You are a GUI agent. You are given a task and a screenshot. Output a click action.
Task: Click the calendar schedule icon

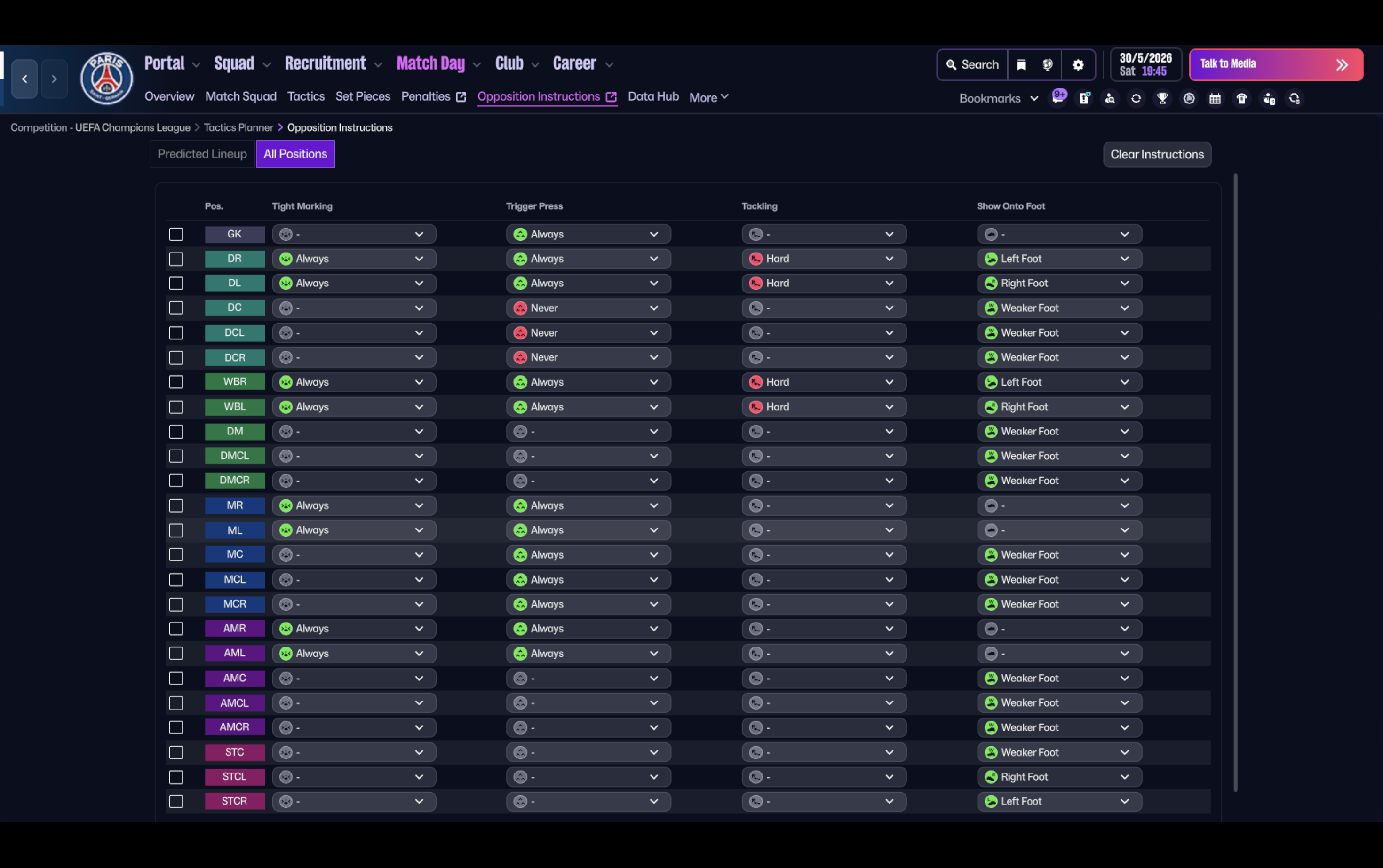[1215, 99]
